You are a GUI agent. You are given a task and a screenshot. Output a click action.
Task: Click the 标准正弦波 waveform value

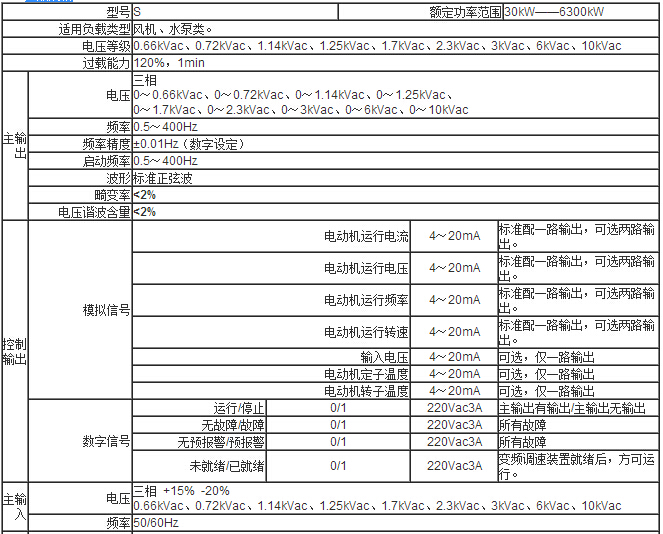click(163, 178)
